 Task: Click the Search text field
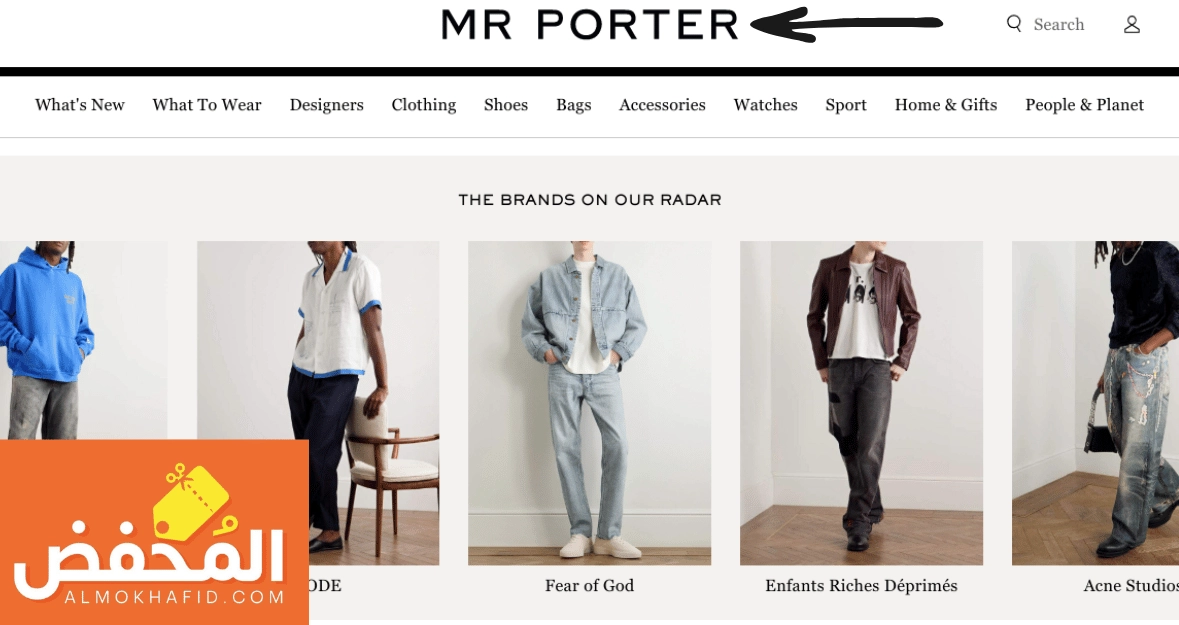(1059, 25)
